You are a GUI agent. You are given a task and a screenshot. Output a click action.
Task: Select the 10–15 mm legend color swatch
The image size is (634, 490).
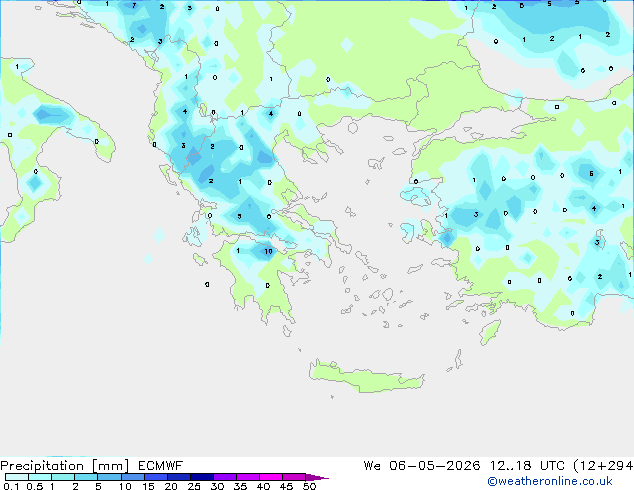pos(132,477)
